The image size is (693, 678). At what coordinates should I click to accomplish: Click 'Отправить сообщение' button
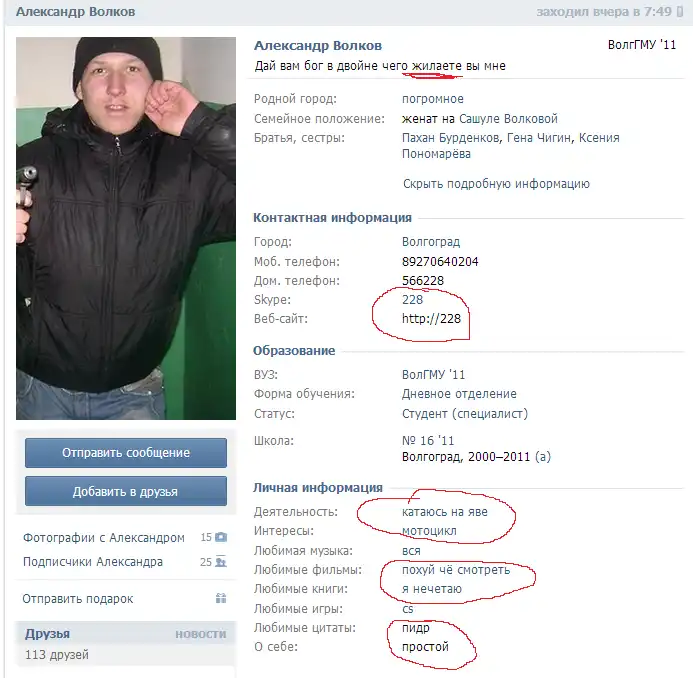coord(126,453)
